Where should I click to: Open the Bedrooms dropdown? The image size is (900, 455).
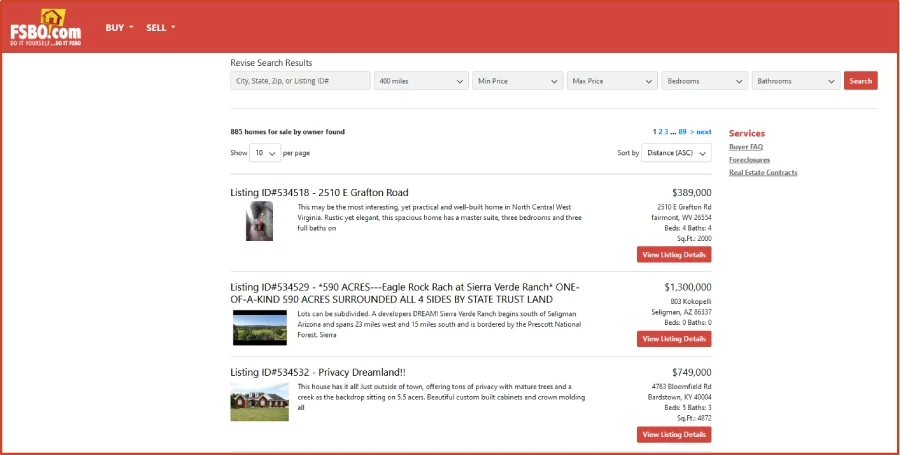tap(704, 81)
